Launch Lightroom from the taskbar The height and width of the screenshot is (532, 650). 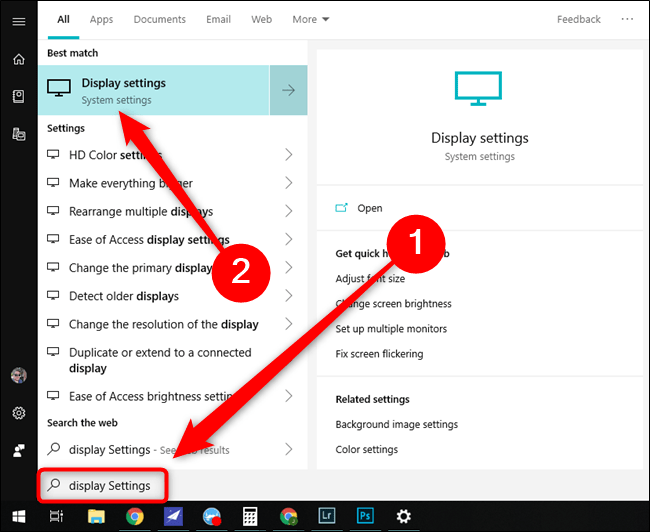326,516
